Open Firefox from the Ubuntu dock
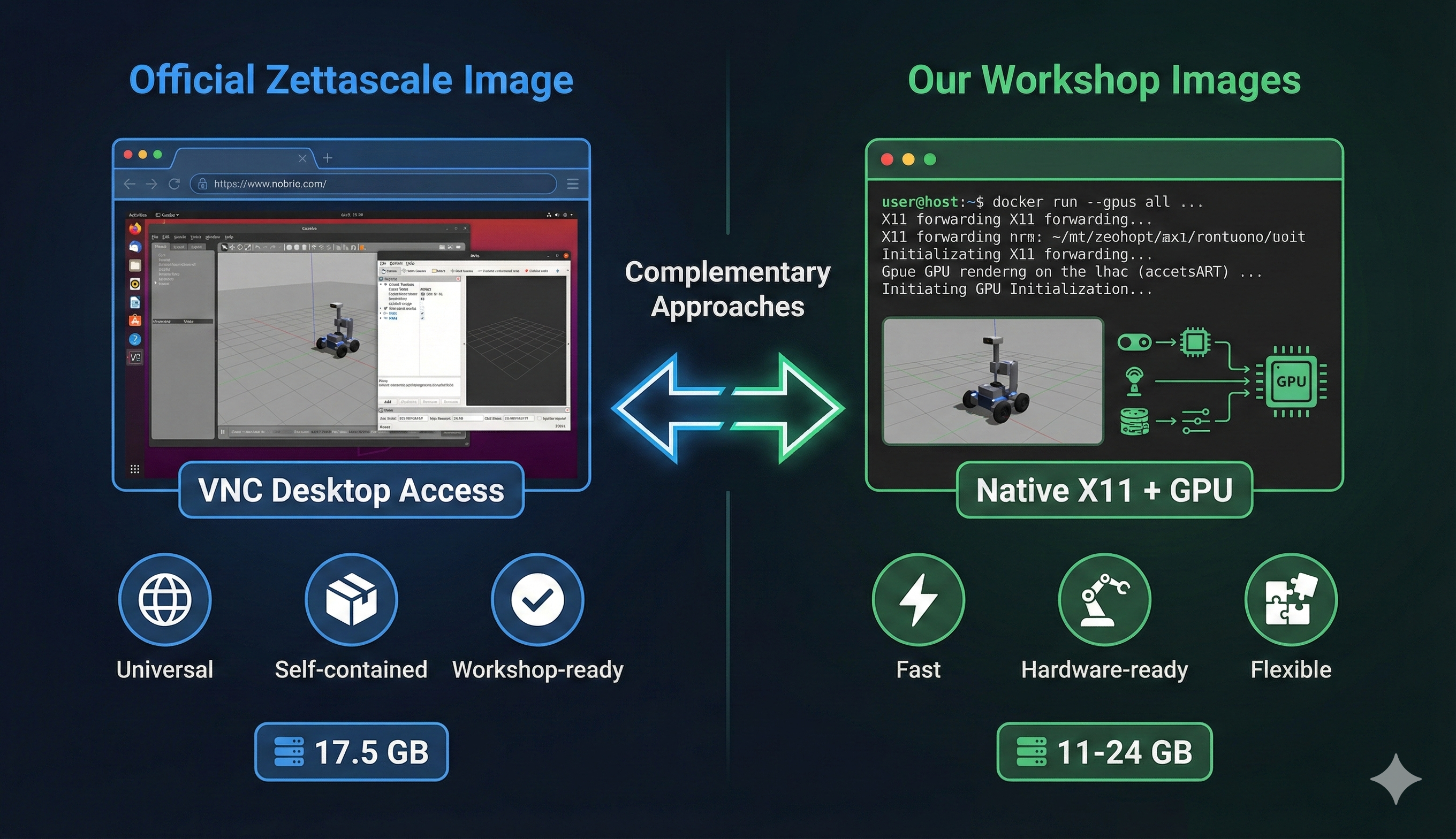 (135, 229)
